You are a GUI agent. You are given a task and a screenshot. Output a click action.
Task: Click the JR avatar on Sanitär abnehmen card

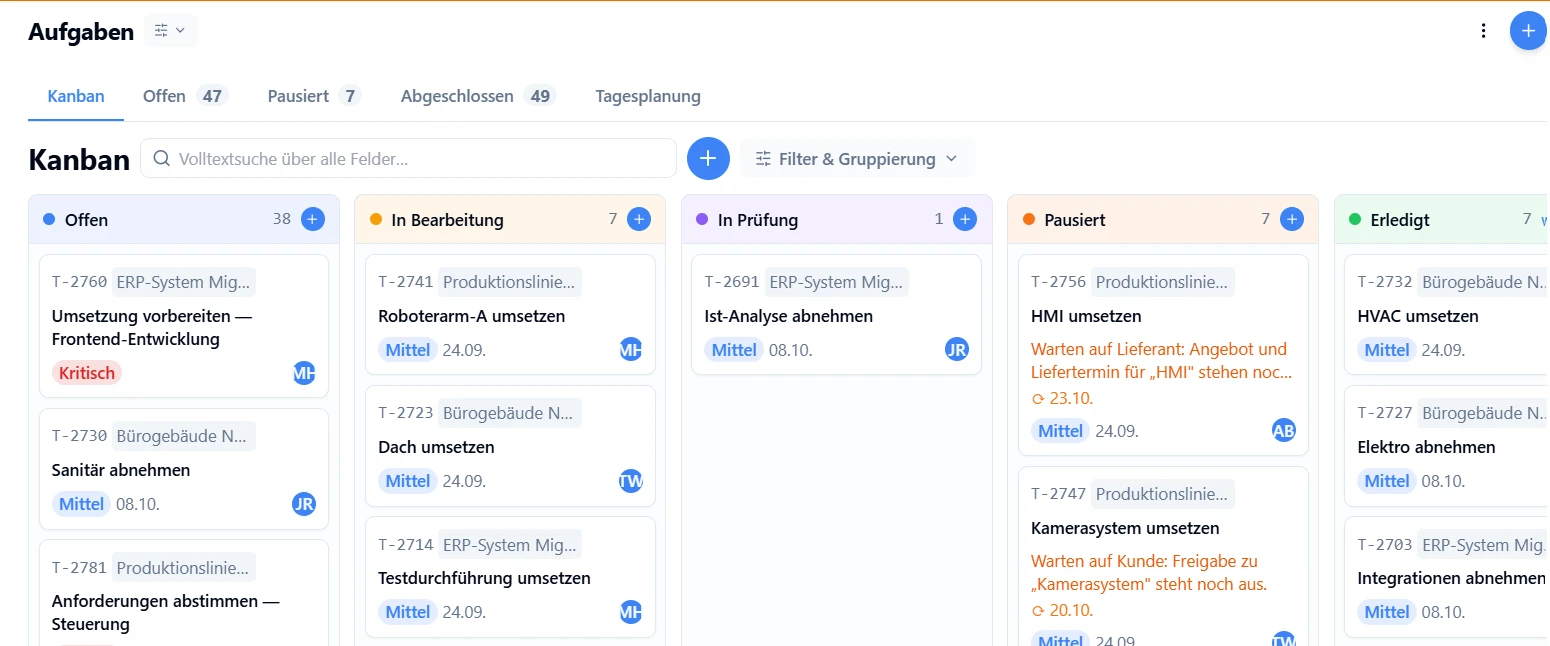[x=304, y=504]
